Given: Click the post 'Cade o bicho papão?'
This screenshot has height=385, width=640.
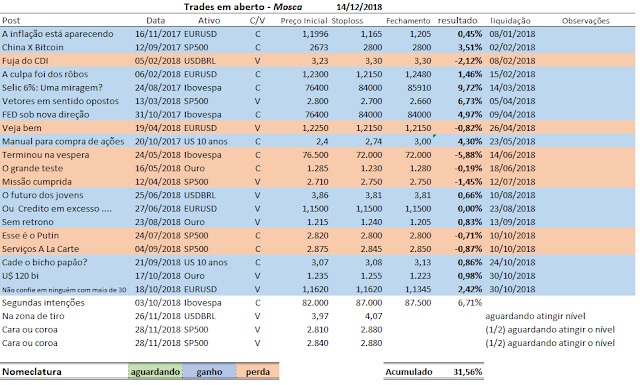Looking at the screenshot, I should pyautogui.click(x=44, y=262).
